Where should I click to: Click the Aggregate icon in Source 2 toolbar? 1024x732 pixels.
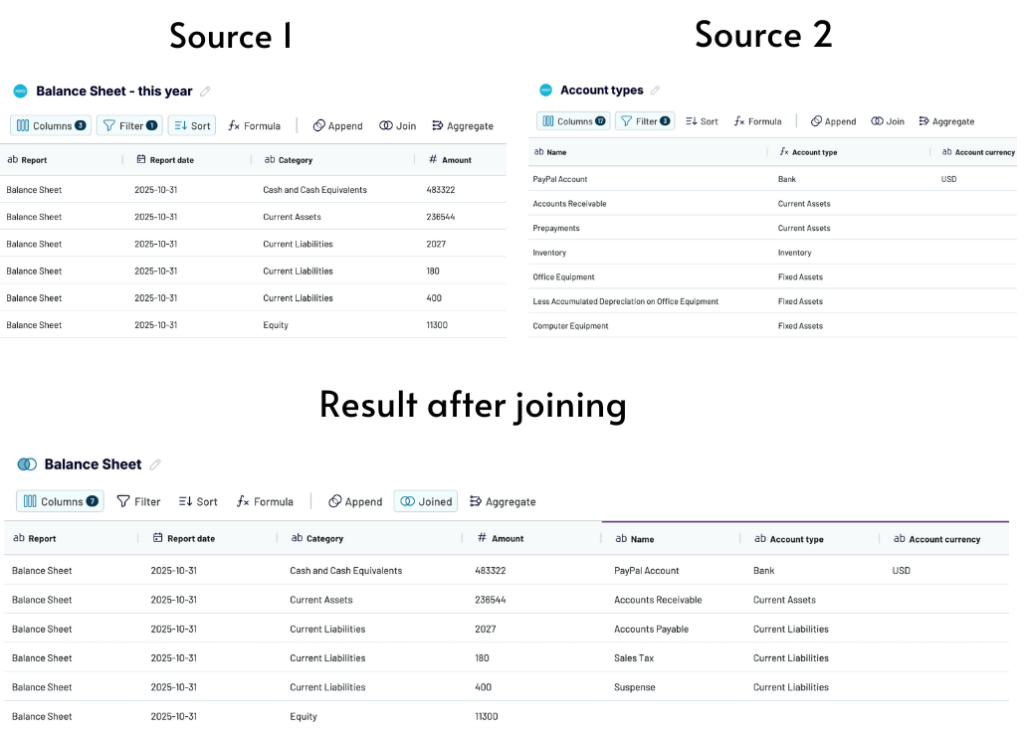point(947,121)
